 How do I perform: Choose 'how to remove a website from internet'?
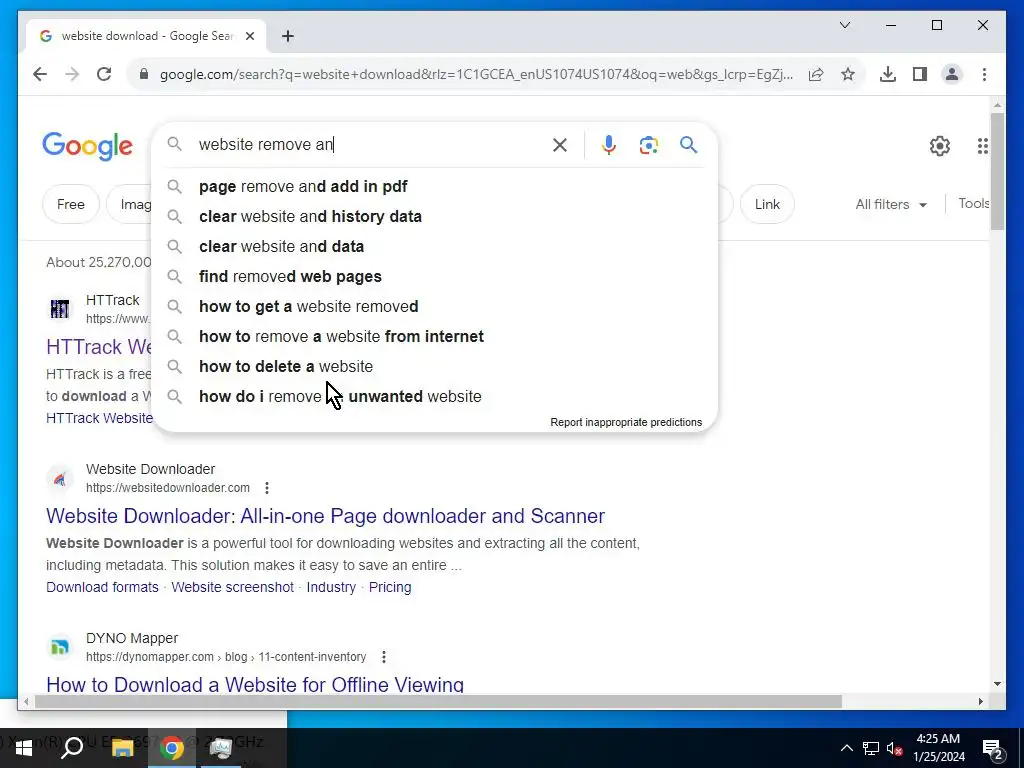pos(434,337)
